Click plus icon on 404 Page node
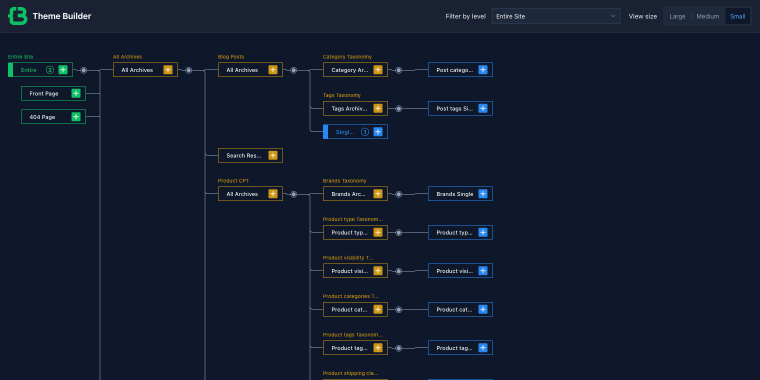Viewport: 760px width, 380px height. [x=76, y=117]
